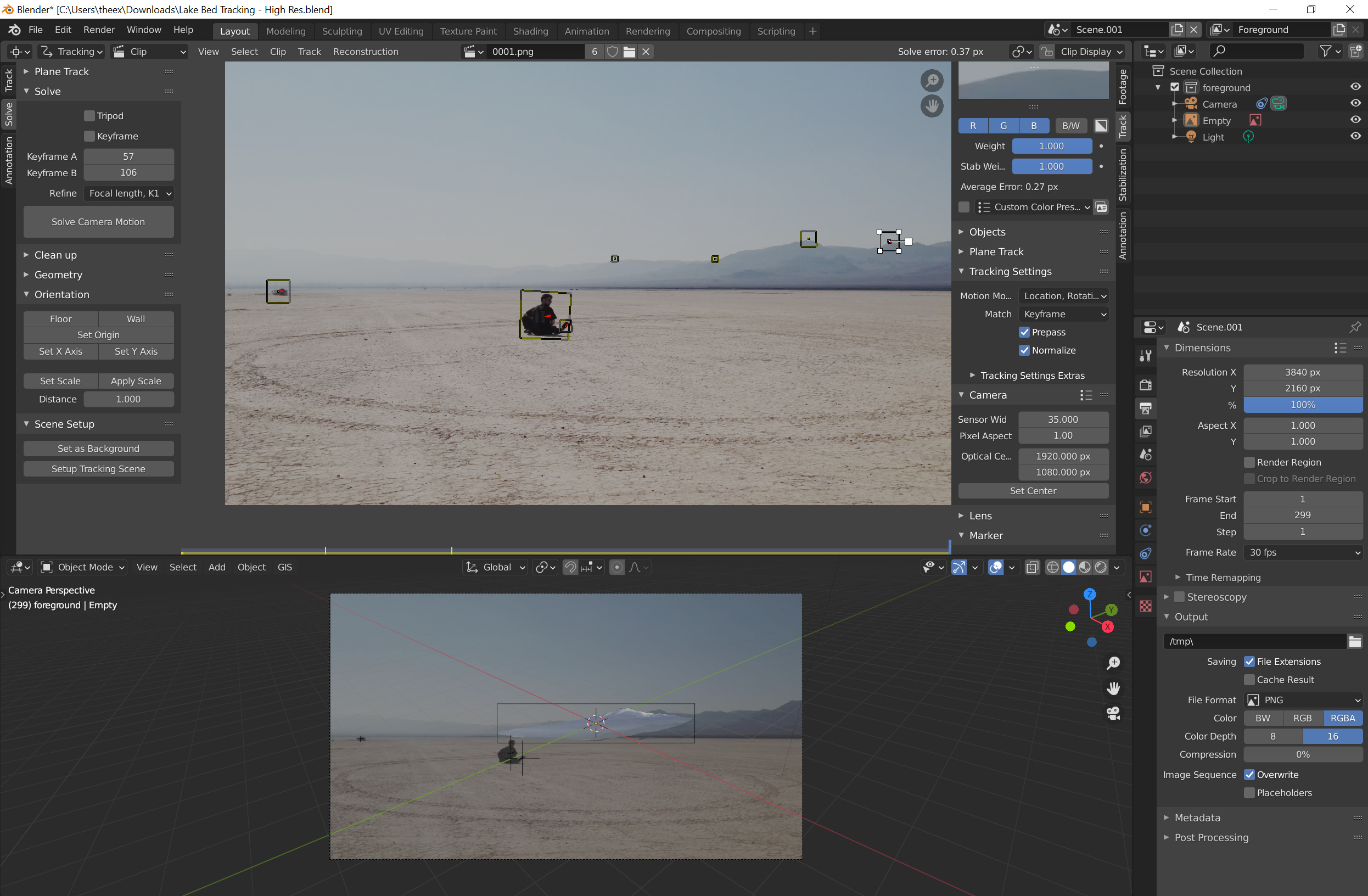Screen dimensions: 1368x896
Task: Click the new scene copy icon
Action: 1177,30
